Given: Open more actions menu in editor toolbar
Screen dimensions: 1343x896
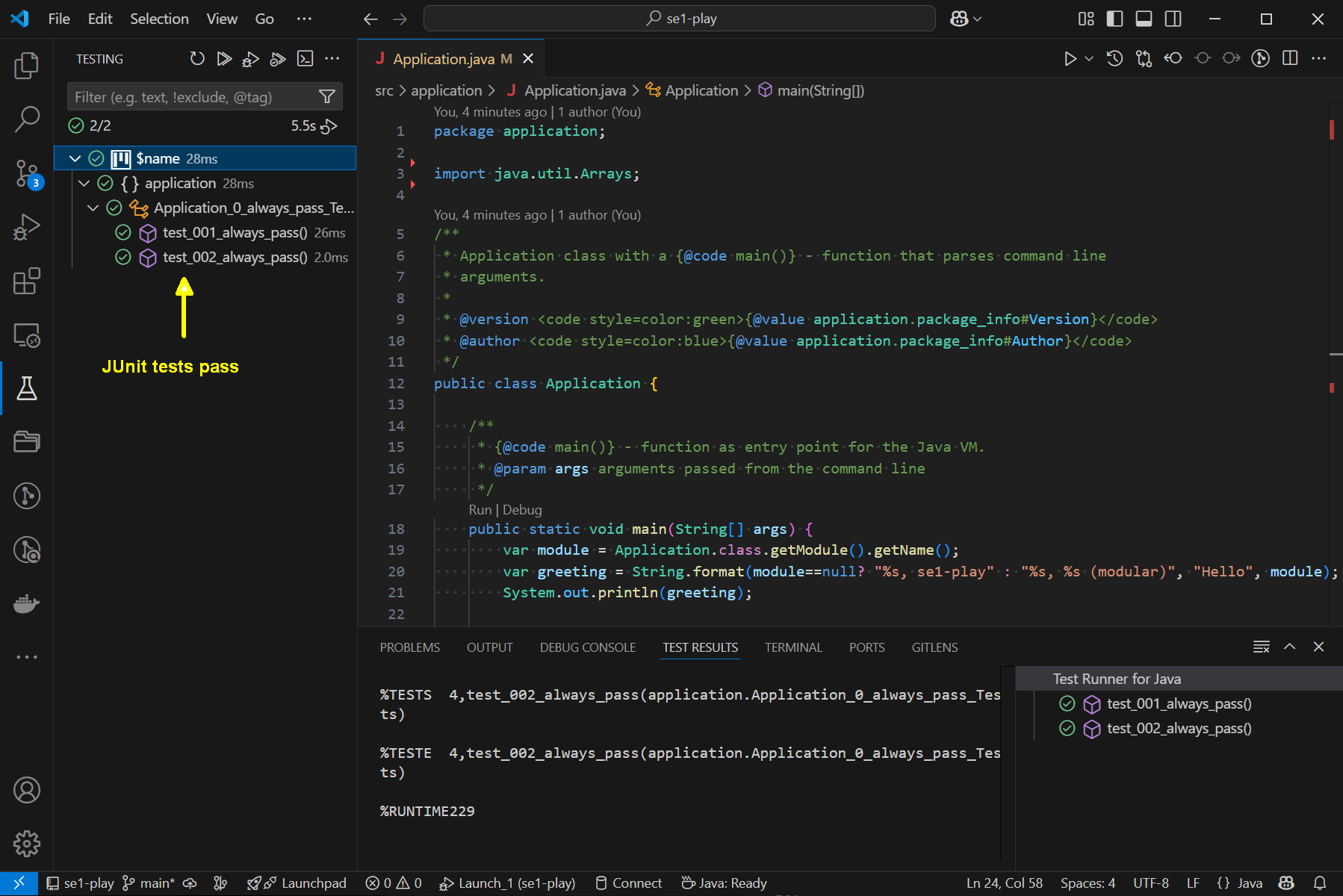Looking at the screenshot, I should point(1319,58).
